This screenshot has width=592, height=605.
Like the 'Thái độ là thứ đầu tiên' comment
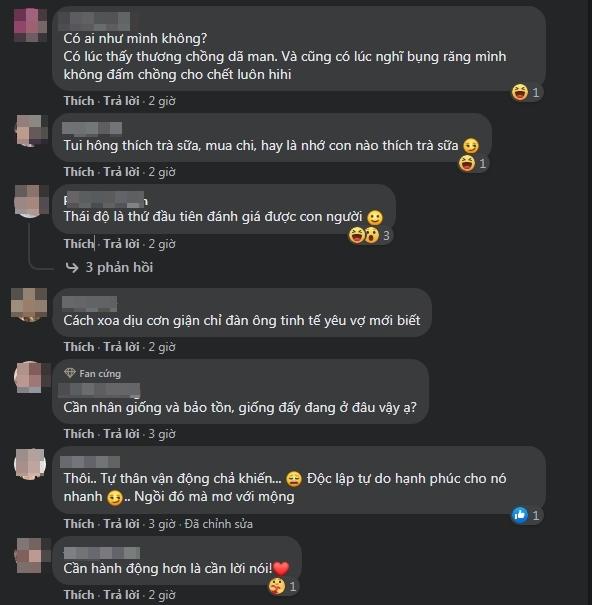click(x=79, y=244)
